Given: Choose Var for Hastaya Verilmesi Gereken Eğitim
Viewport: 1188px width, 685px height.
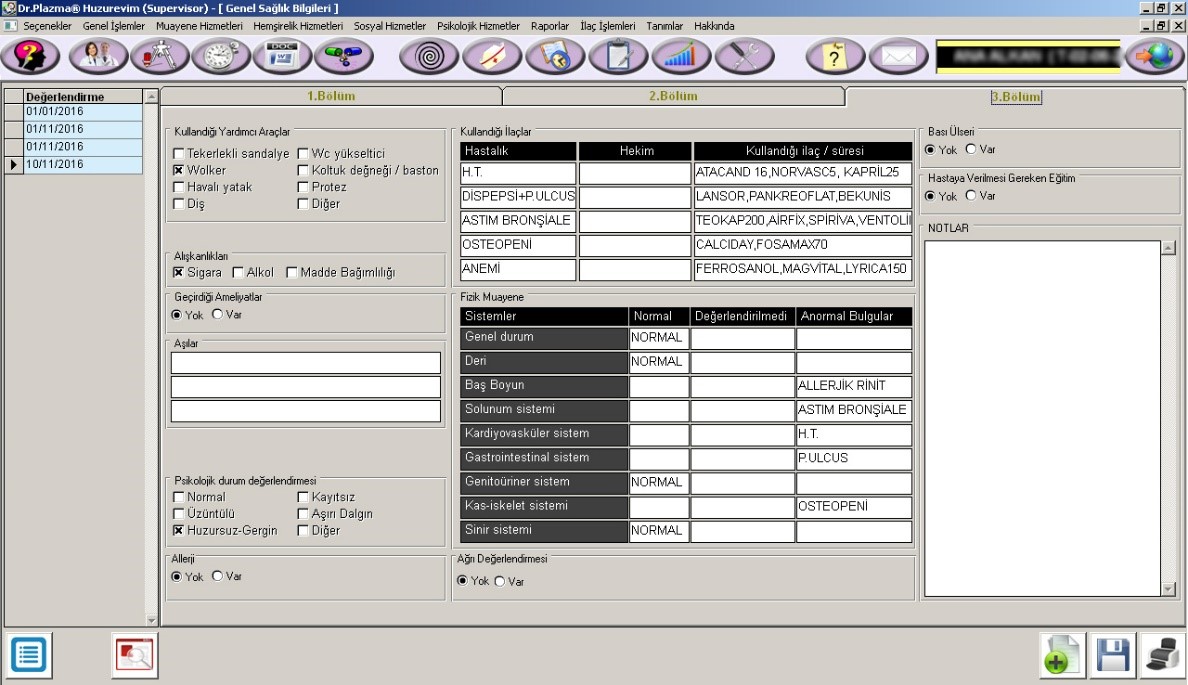Looking at the screenshot, I should [971, 195].
